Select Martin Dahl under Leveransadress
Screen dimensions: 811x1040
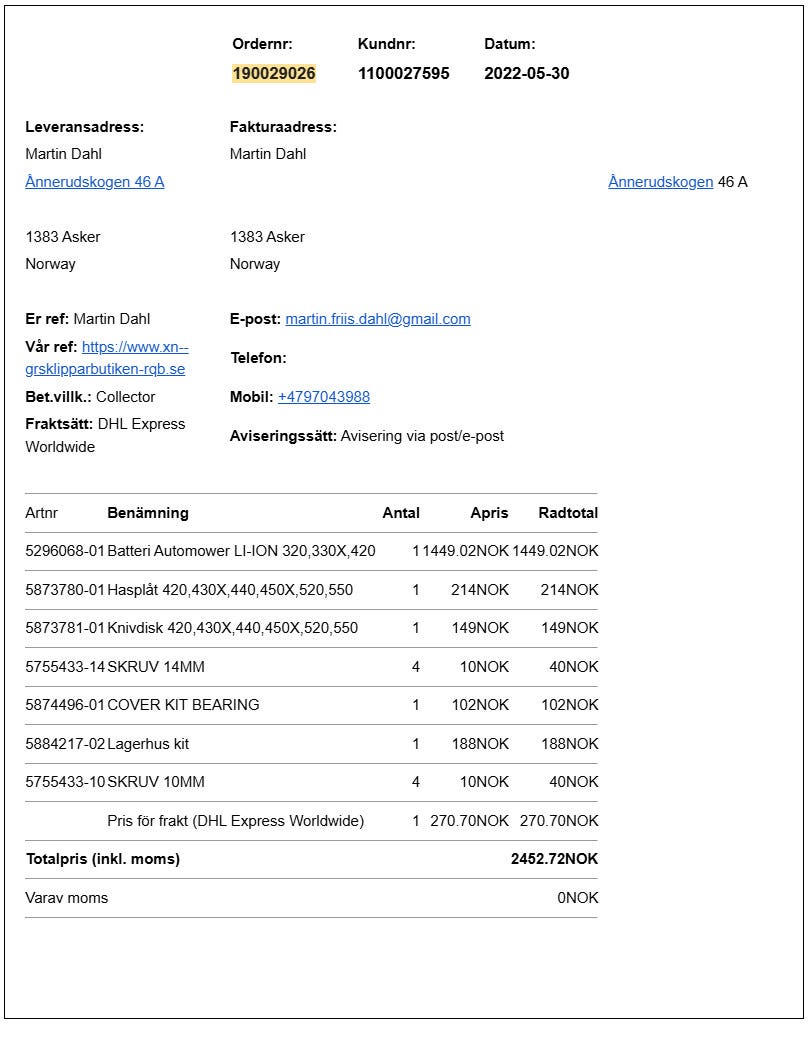pyautogui.click(x=64, y=154)
